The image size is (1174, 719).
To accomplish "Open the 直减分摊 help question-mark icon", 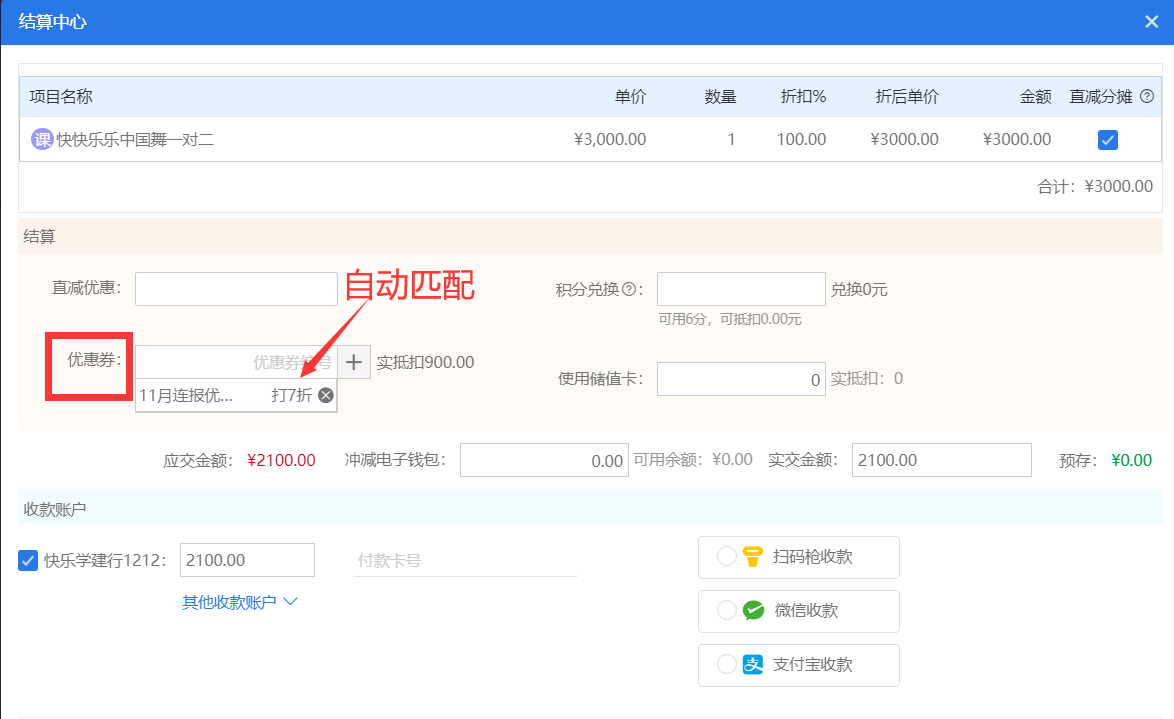I will pyautogui.click(x=1146, y=97).
